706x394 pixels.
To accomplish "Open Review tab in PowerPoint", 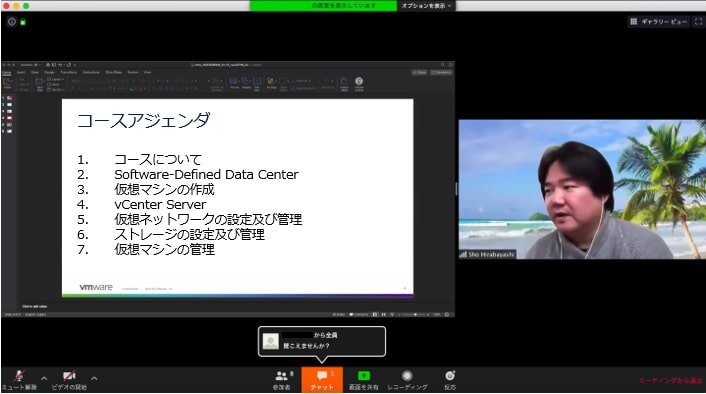I will coord(133,72).
